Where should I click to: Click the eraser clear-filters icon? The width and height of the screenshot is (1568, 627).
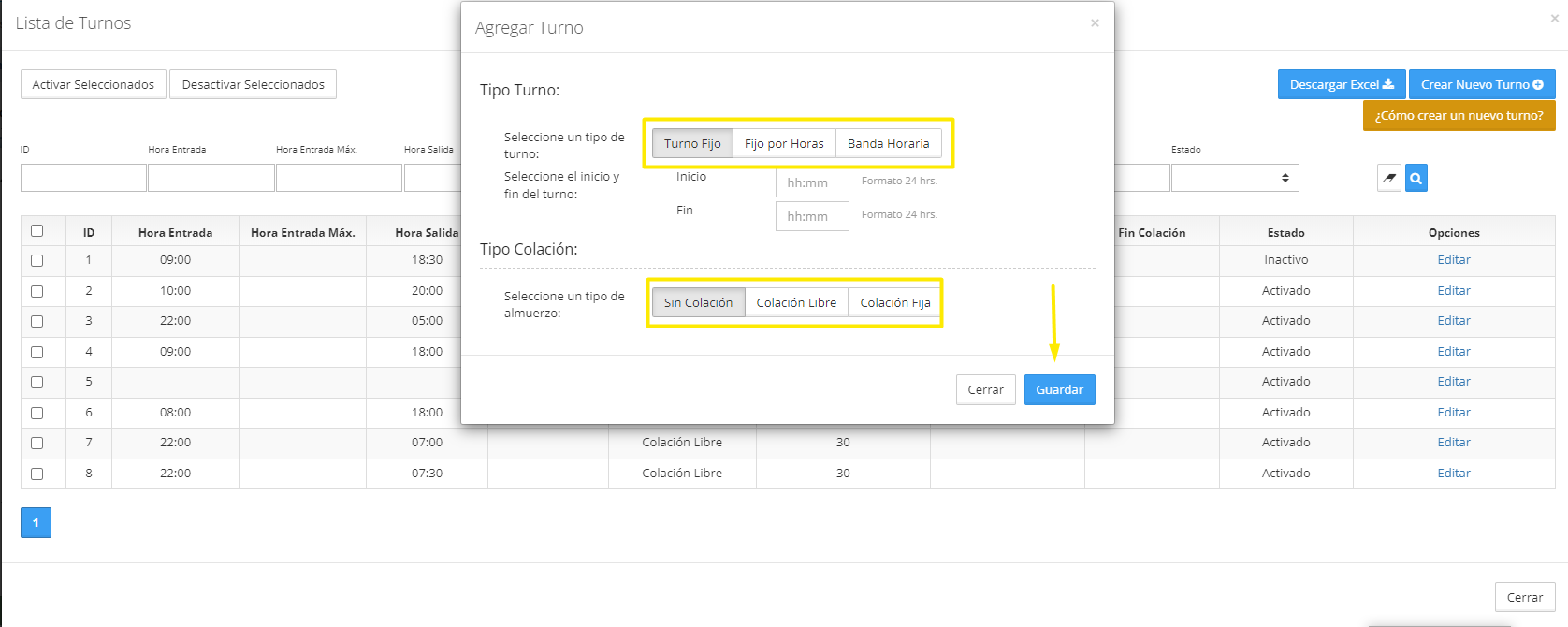point(1388,178)
